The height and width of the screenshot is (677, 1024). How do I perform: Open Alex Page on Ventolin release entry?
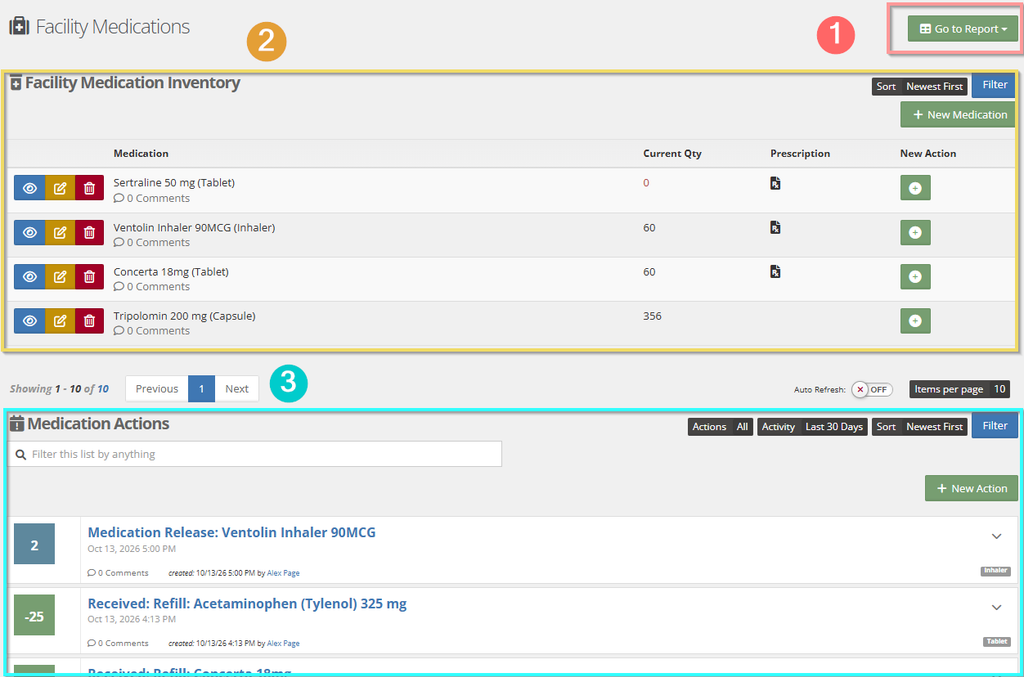point(283,573)
